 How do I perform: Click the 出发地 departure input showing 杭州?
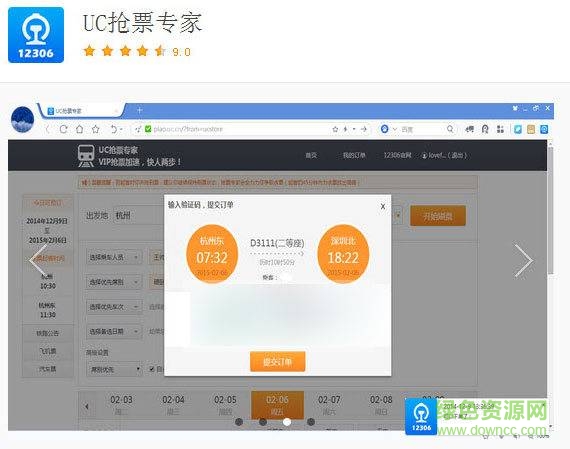pos(139,215)
